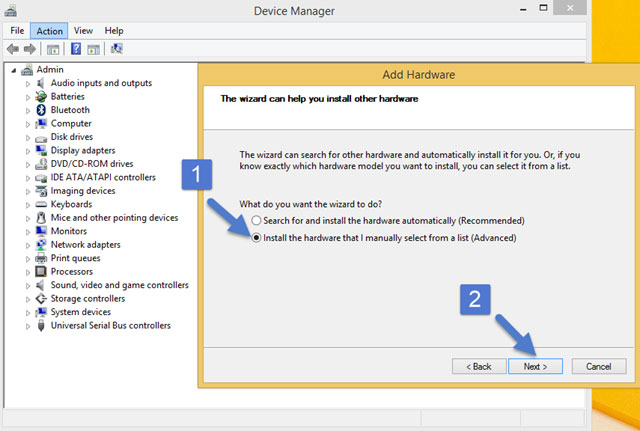Collapse the Admin root node

click(x=13, y=71)
